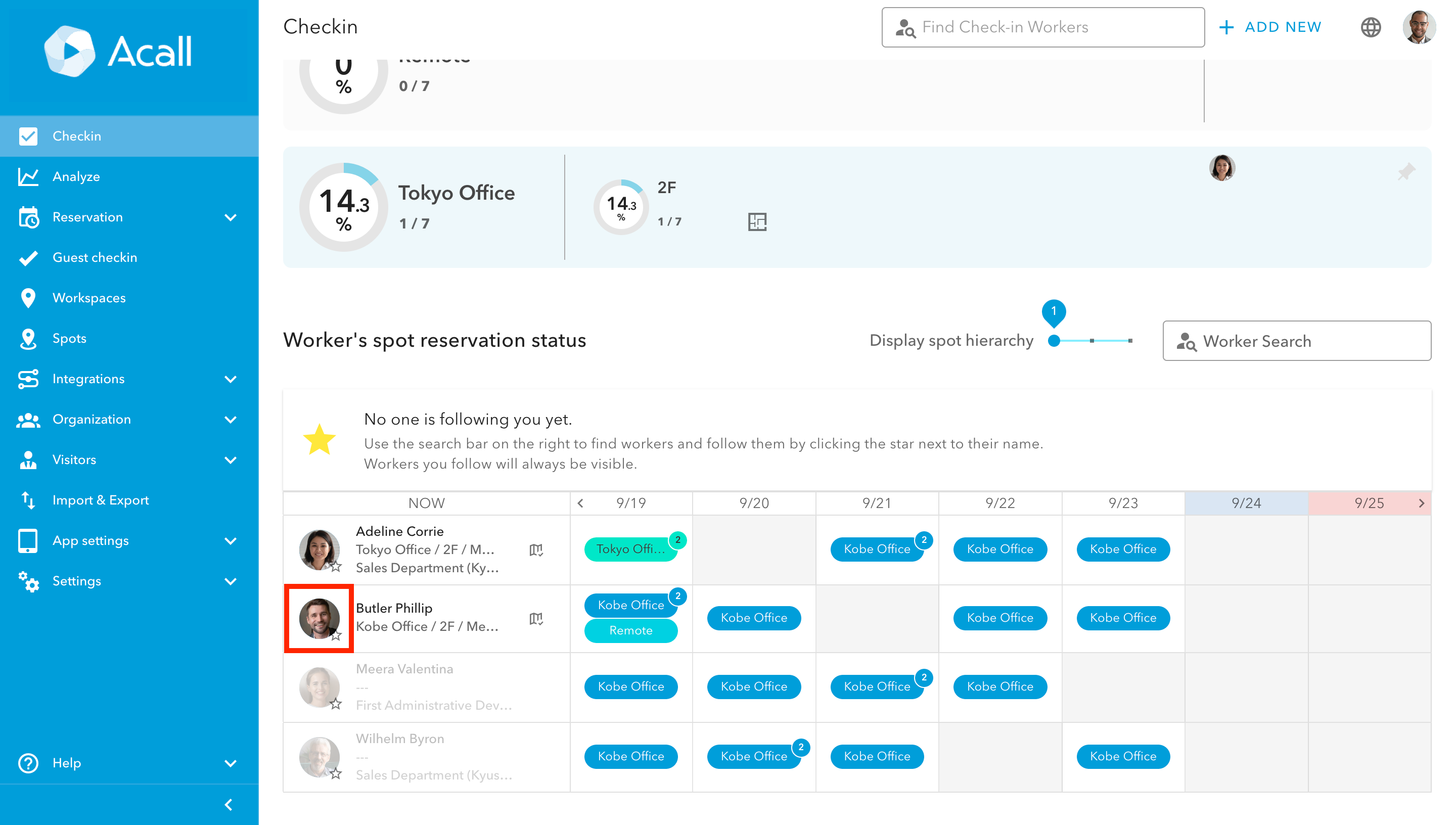Open map icon next to Butler Phillip
The height and width of the screenshot is (825, 1456).
536,618
